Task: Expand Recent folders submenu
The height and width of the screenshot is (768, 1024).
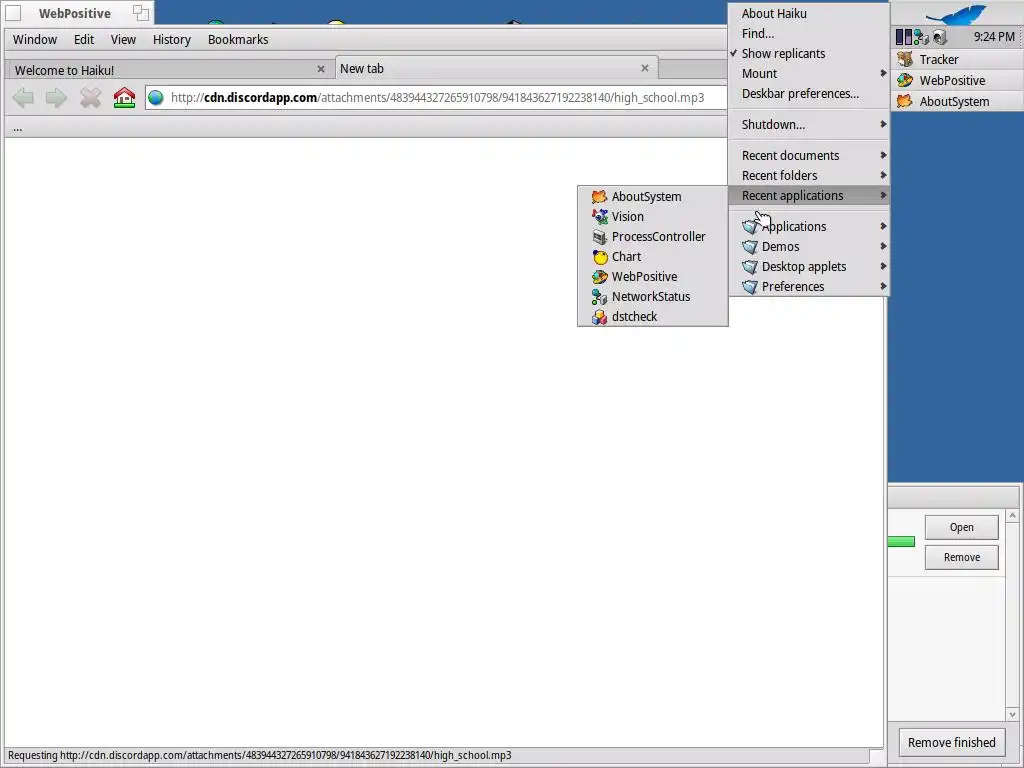Action: tap(808, 176)
